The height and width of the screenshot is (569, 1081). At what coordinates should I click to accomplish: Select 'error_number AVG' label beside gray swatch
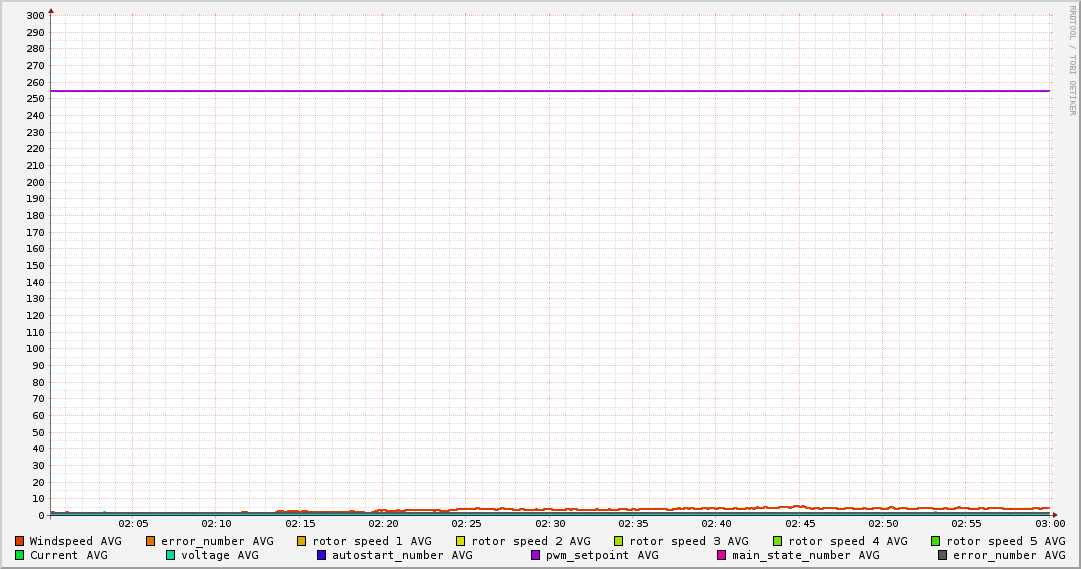pyautogui.click(x=1009, y=555)
